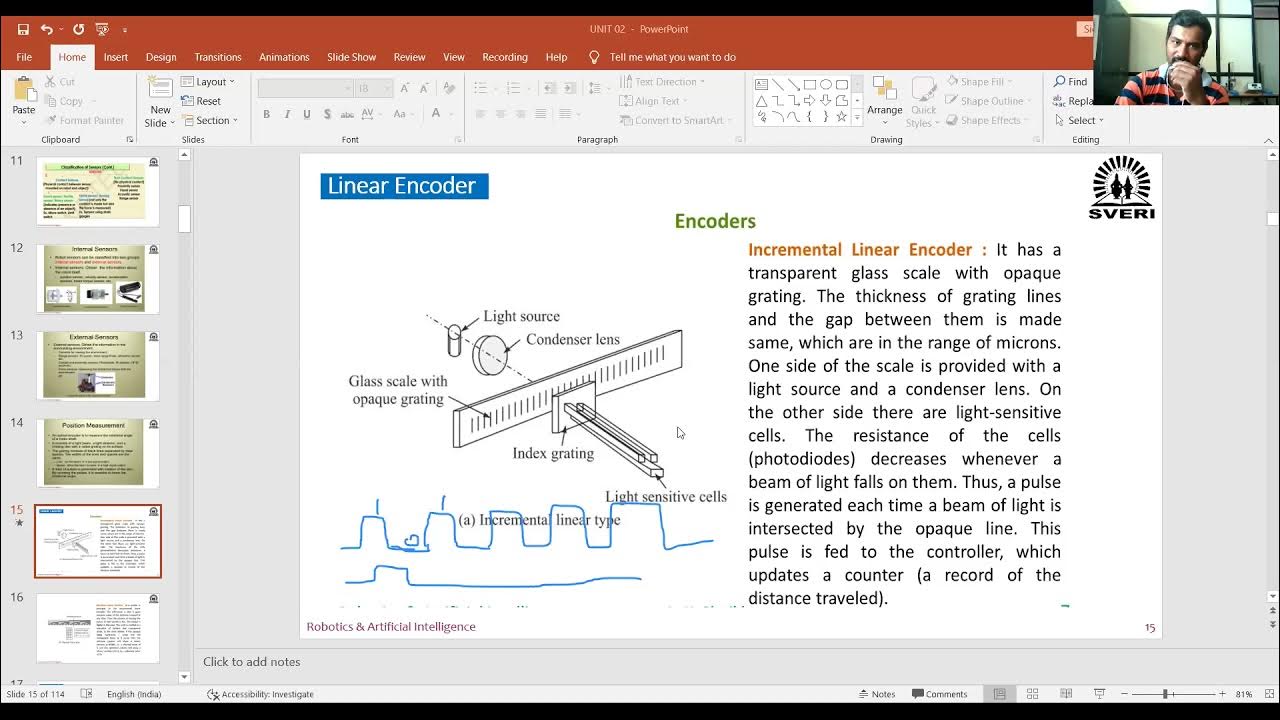Switch to the Slide Show tab

[352, 57]
